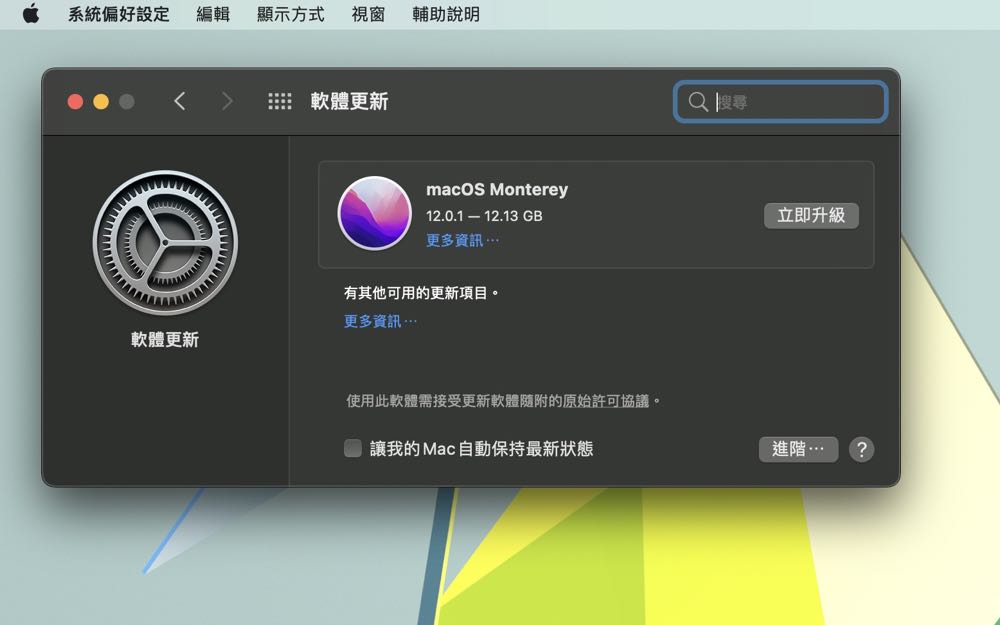Enable 讓我的 Mac 自動保持最新狀態 checkbox
Viewport: 1000px width, 625px height.
pyautogui.click(x=353, y=448)
